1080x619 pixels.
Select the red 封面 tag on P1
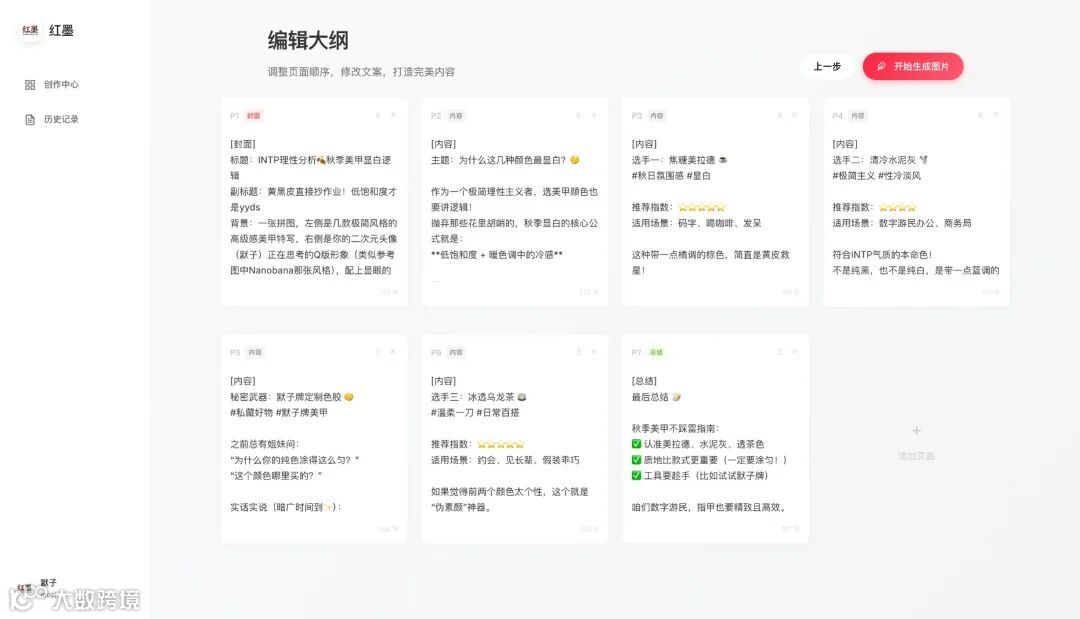[x=254, y=116]
